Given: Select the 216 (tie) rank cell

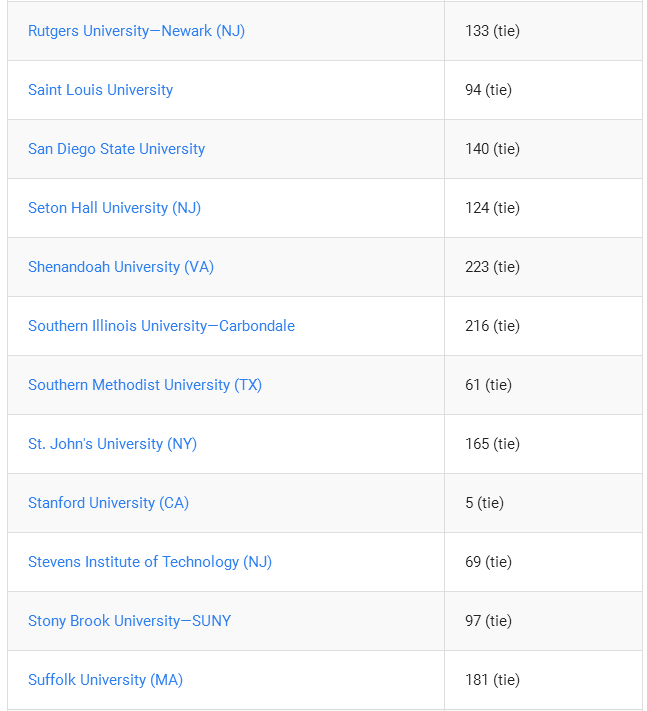Looking at the screenshot, I should click(x=493, y=326).
